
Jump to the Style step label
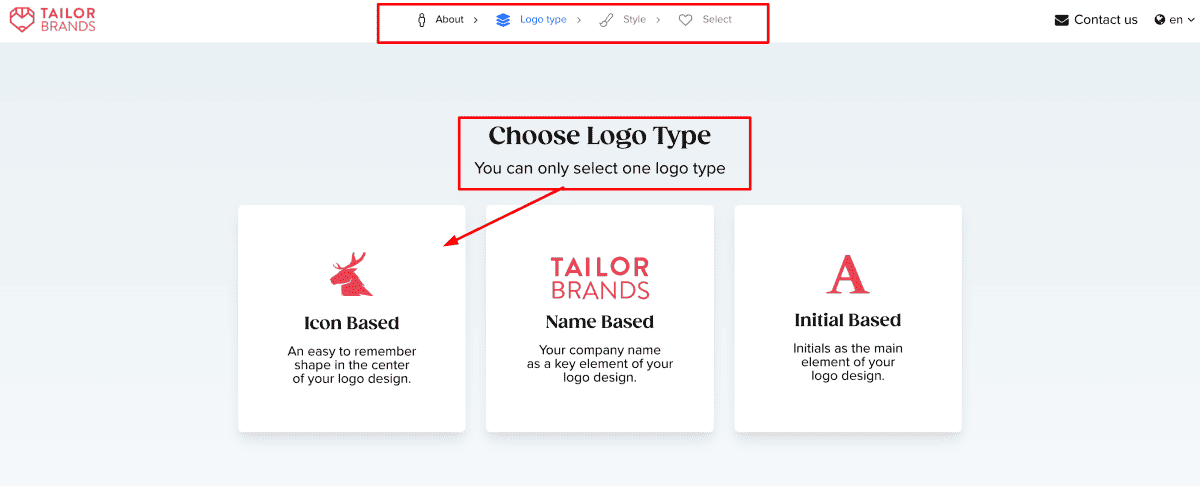tap(634, 20)
